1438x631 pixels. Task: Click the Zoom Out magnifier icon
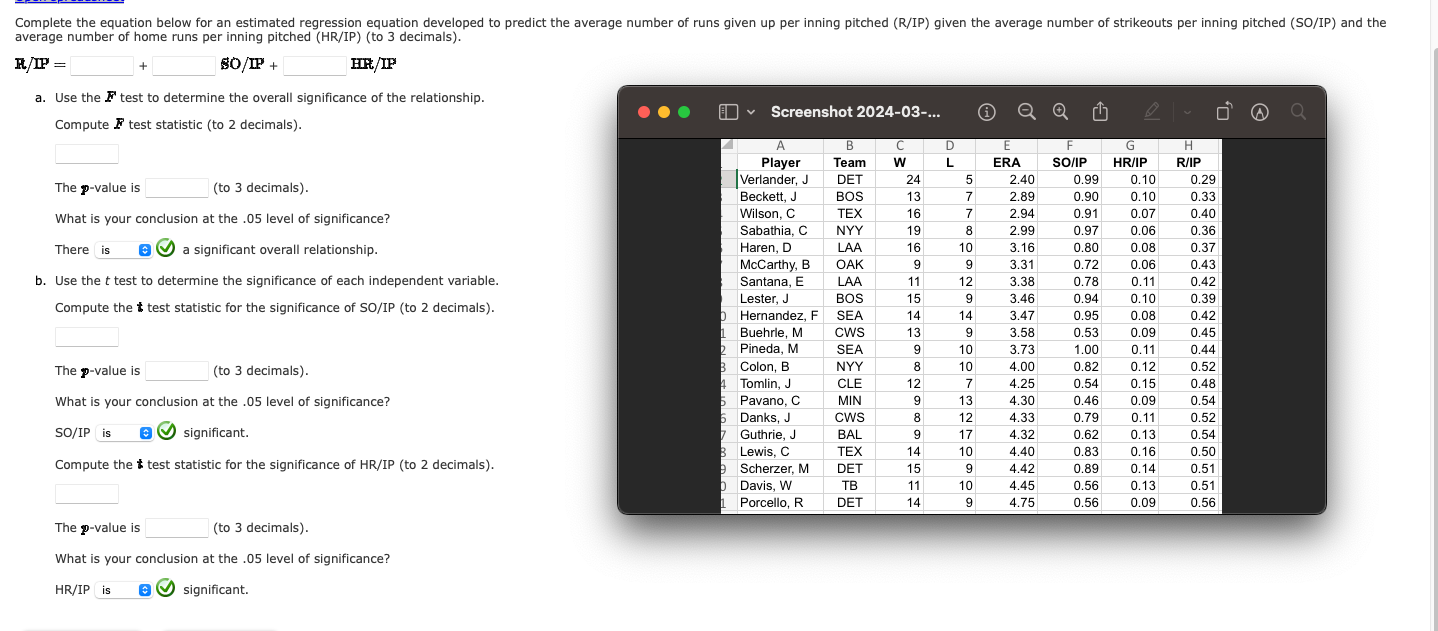click(1026, 112)
